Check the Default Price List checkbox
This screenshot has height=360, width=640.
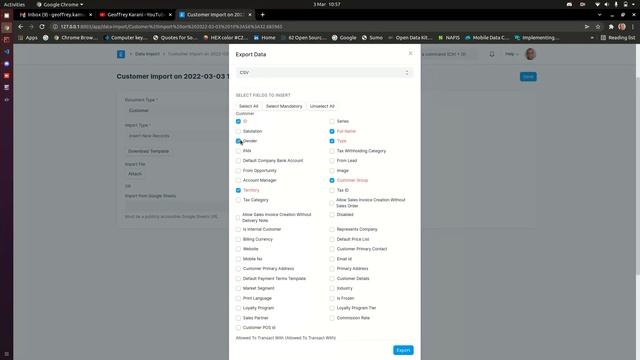point(332,239)
